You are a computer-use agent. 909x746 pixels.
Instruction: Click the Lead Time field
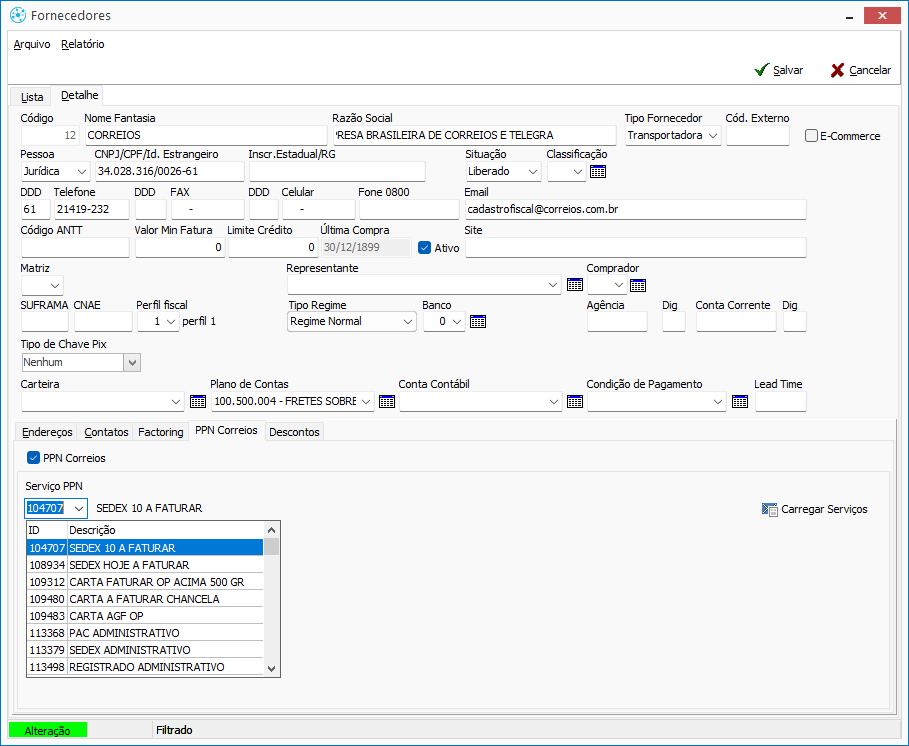pos(780,401)
